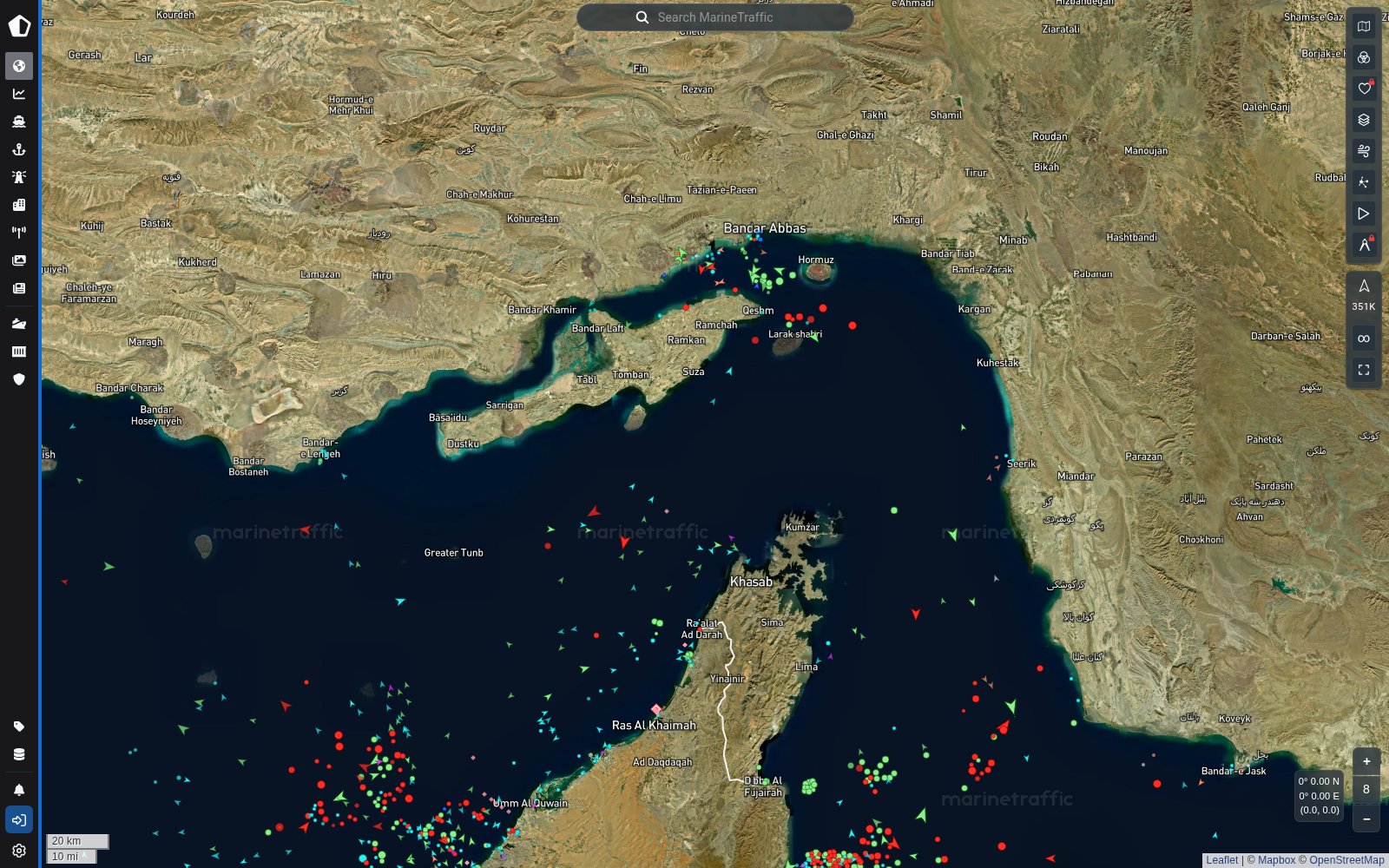
Task: Click the Bandar Abbas city label
Action: (x=765, y=228)
